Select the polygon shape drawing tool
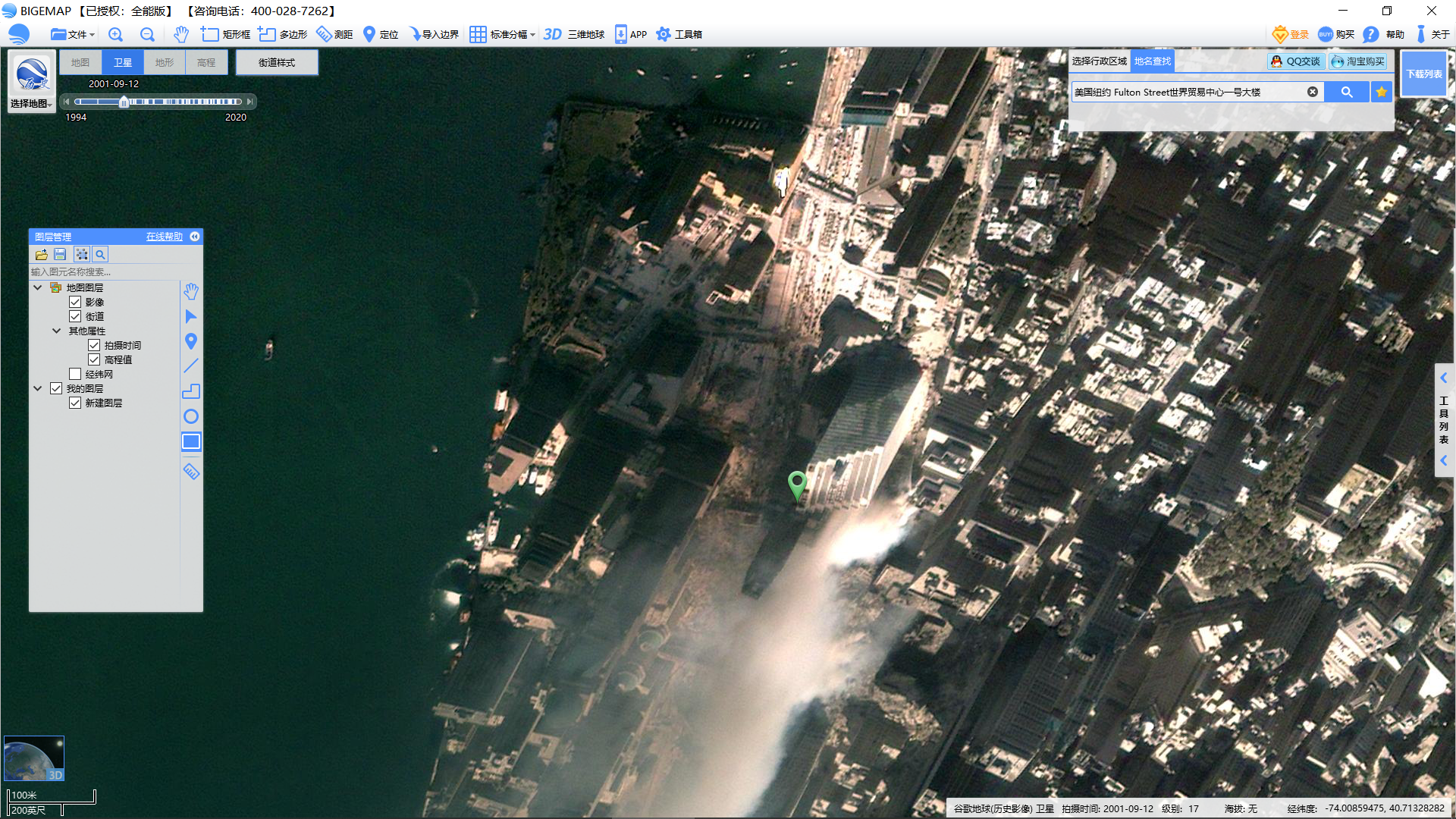Viewport: 1456px width, 819px height. [191, 391]
